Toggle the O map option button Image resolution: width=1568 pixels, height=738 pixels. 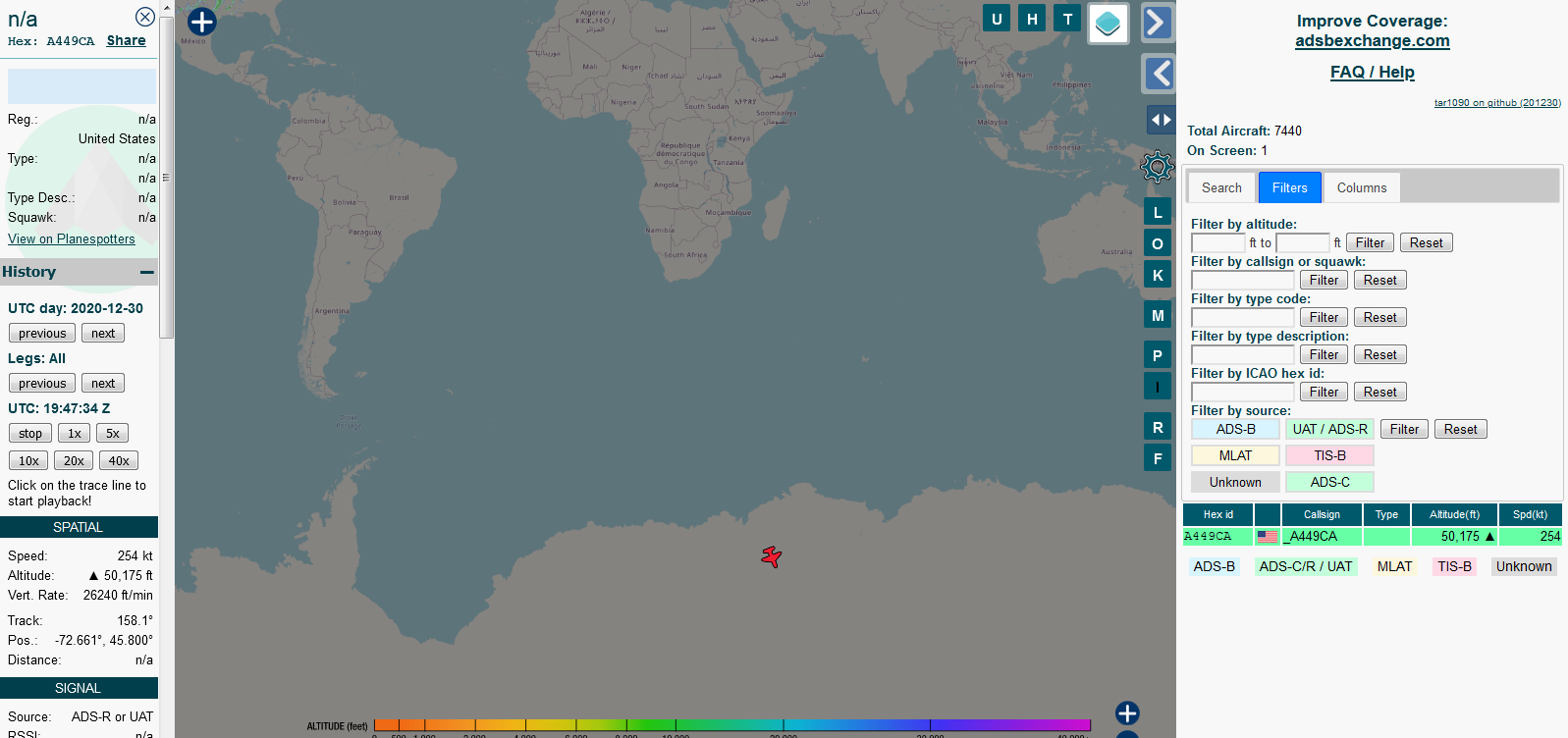tap(1158, 243)
